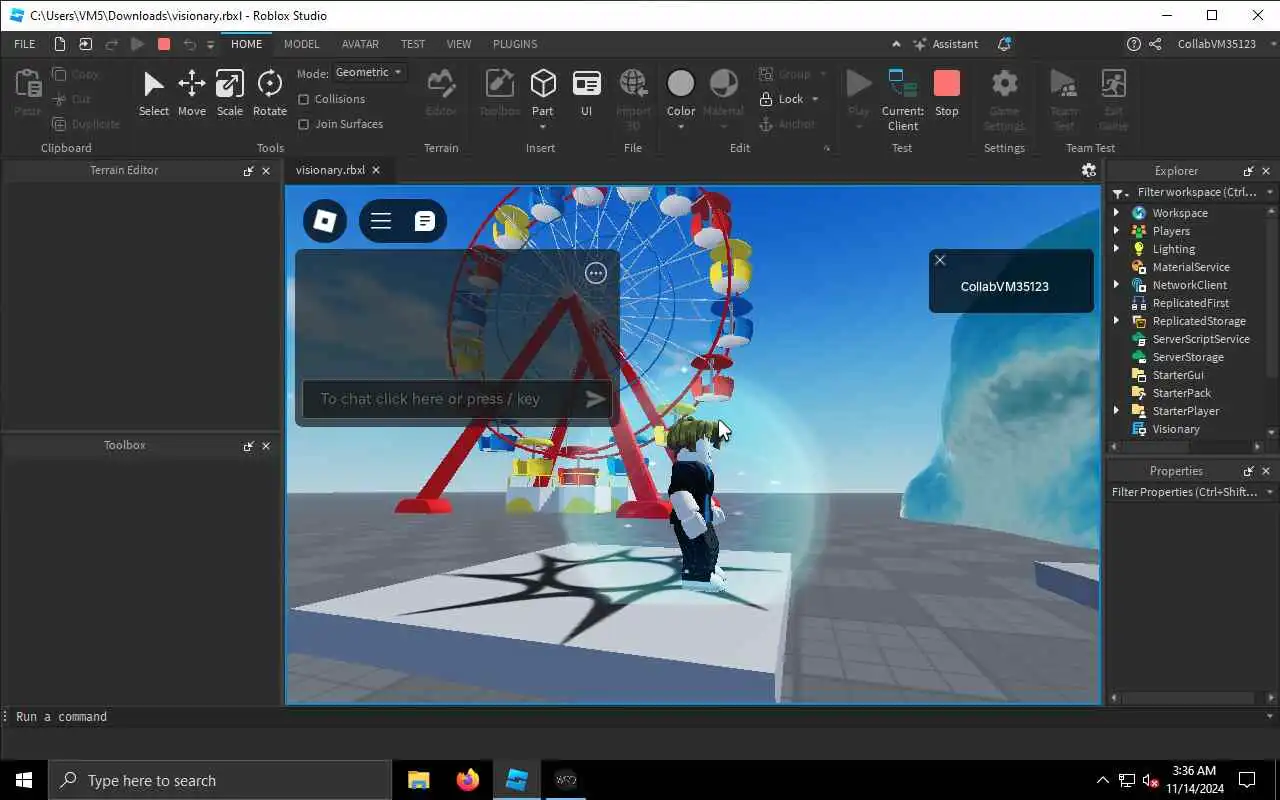Open the Mode Geometric dropdown
The image size is (1280, 800).
369,72
